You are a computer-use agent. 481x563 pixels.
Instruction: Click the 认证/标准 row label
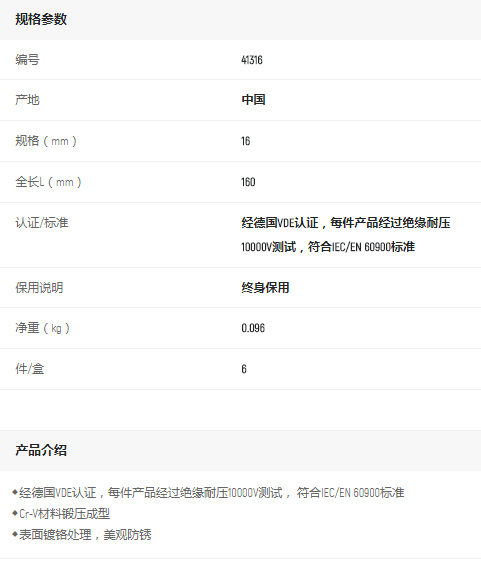click(x=42, y=223)
